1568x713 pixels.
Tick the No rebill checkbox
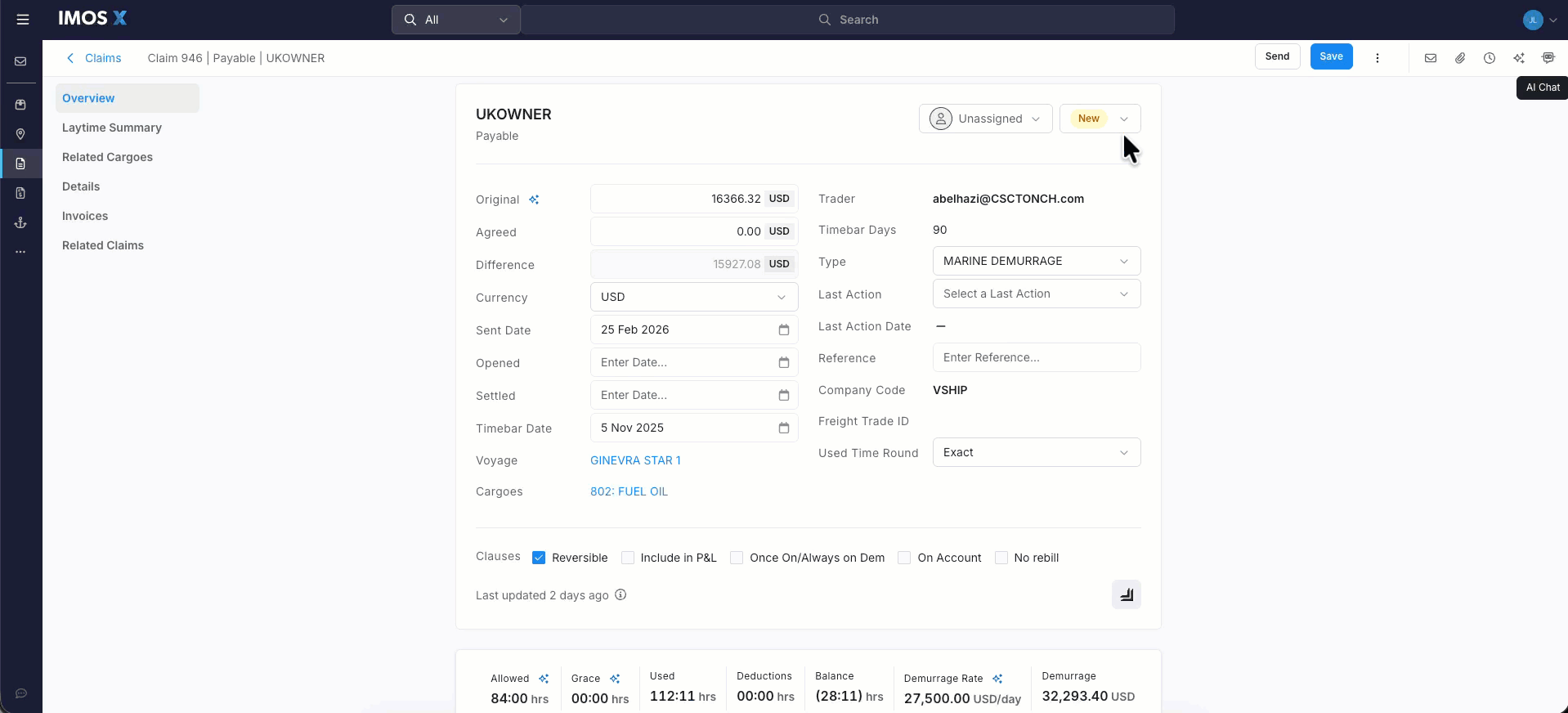click(1001, 558)
